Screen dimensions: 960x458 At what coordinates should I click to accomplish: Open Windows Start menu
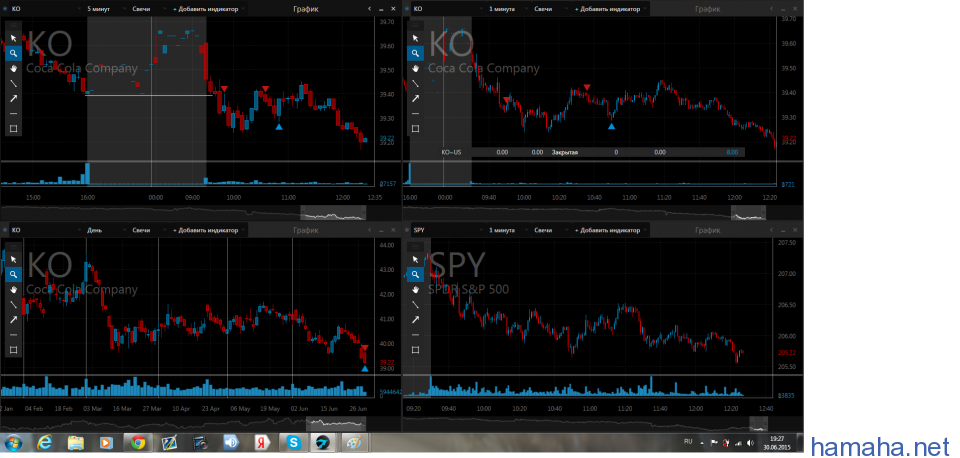click(13, 443)
